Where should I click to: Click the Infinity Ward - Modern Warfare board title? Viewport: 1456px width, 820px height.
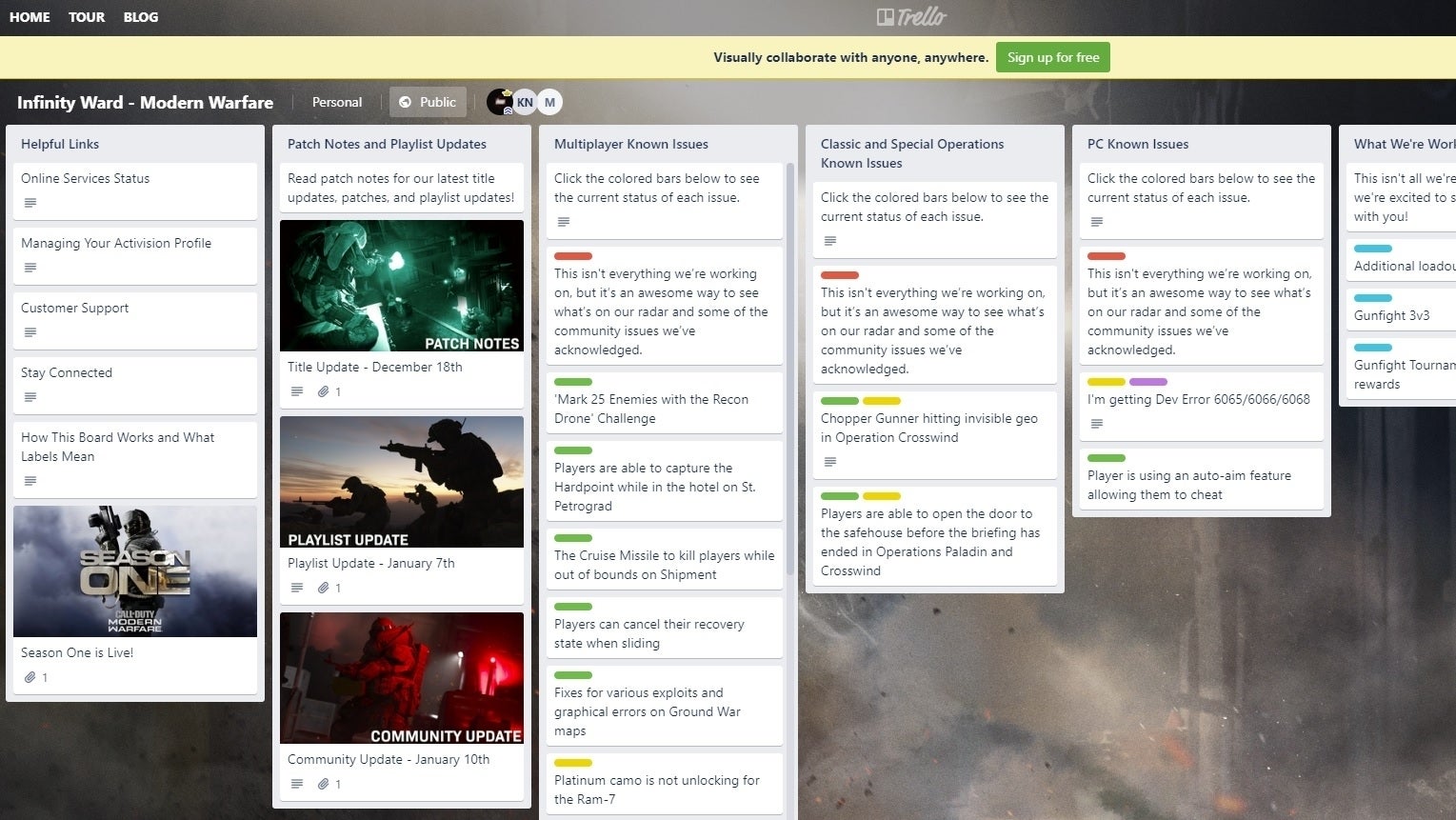click(x=145, y=102)
